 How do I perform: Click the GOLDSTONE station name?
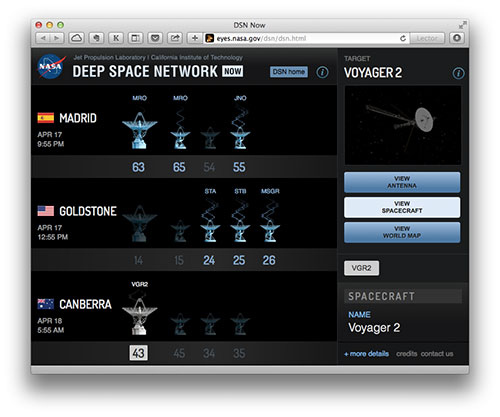pos(88,211)
